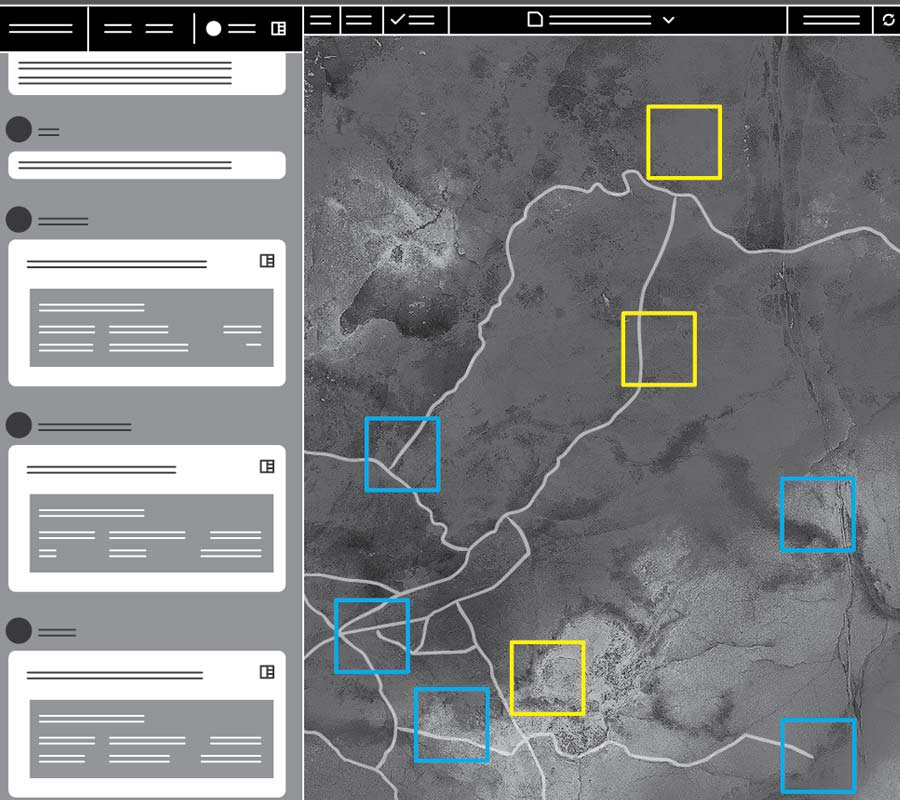Click the refresh icon in top toolbar

click(888, 20)
